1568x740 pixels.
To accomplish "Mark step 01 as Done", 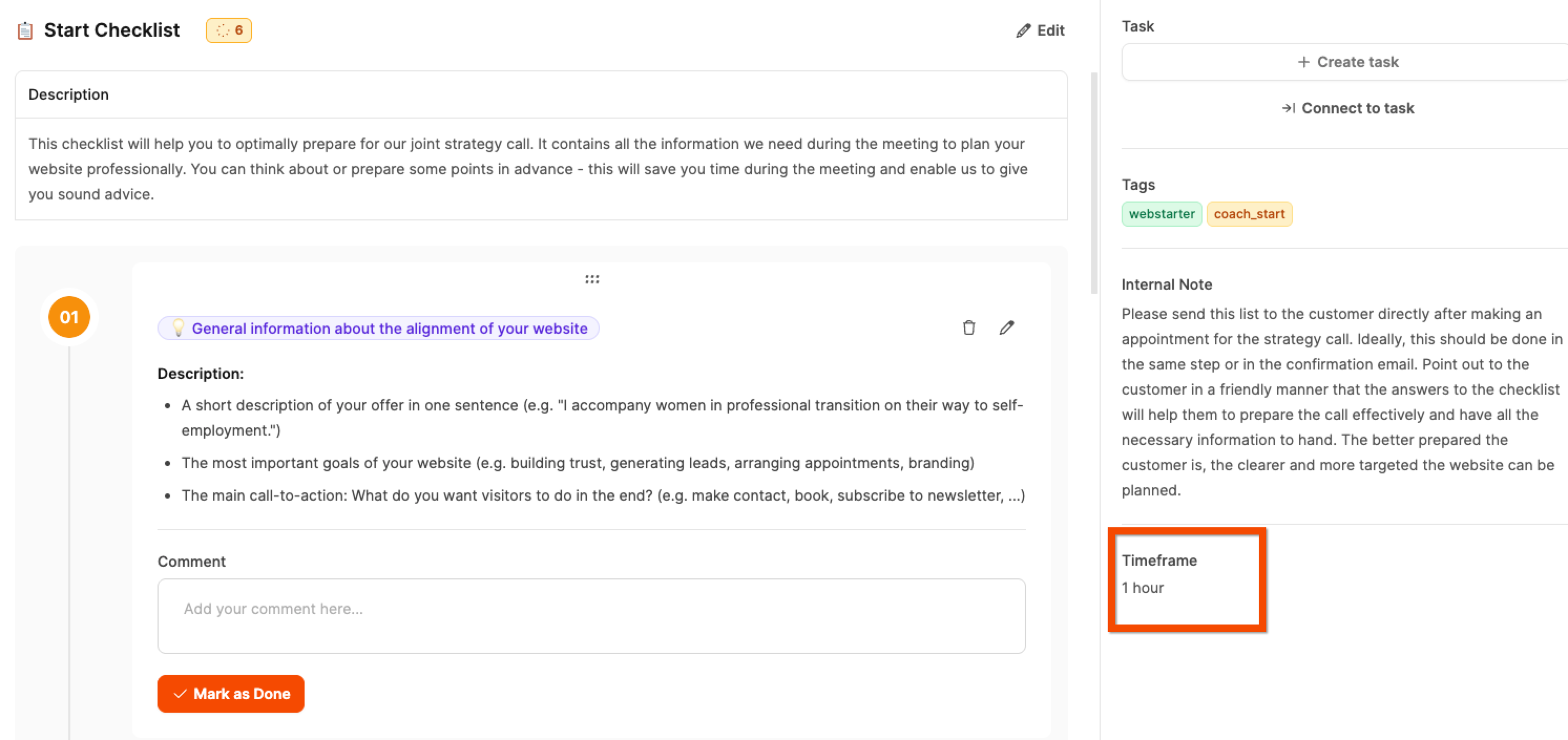I will (x=231, y=694).
